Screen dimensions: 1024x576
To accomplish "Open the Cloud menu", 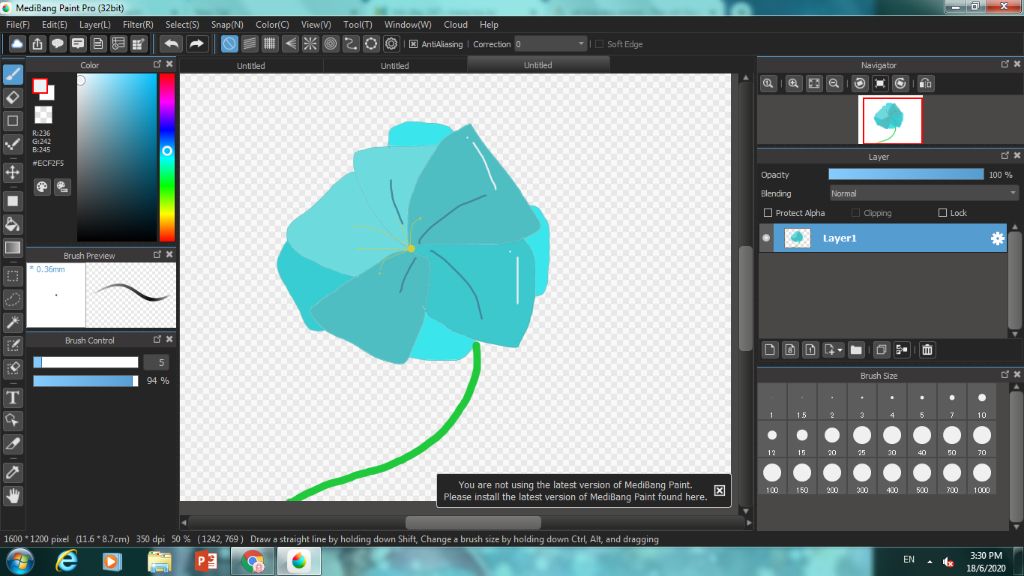I will (x=455, y=25).
